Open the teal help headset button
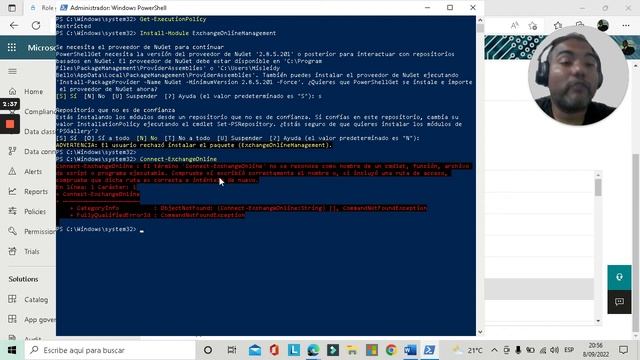 pyautogui.click(x=619, y=277)
